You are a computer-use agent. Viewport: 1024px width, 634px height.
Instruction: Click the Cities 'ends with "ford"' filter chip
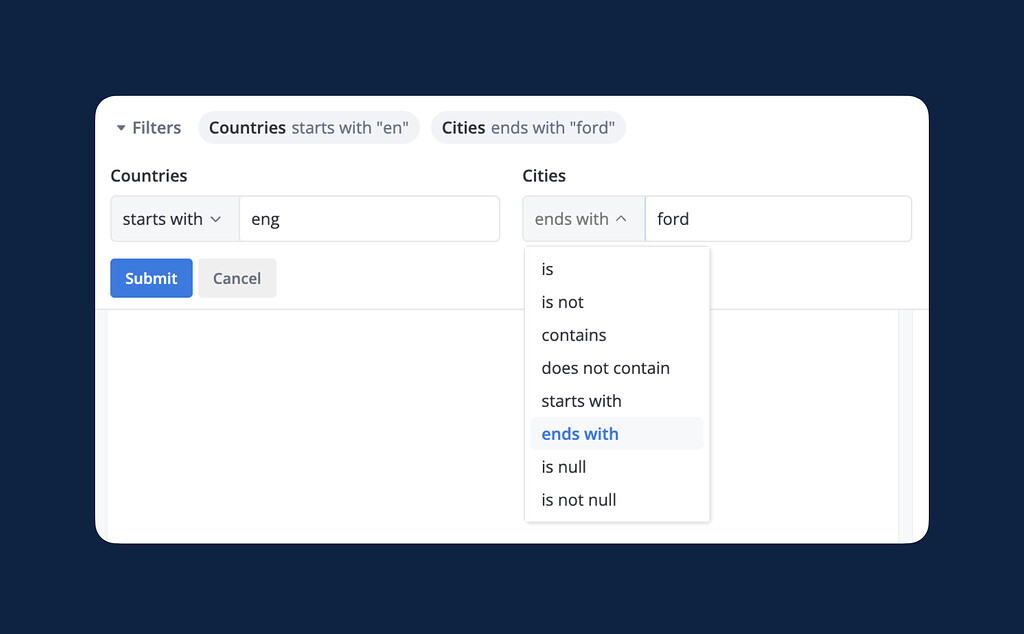[x=528, y=127]
